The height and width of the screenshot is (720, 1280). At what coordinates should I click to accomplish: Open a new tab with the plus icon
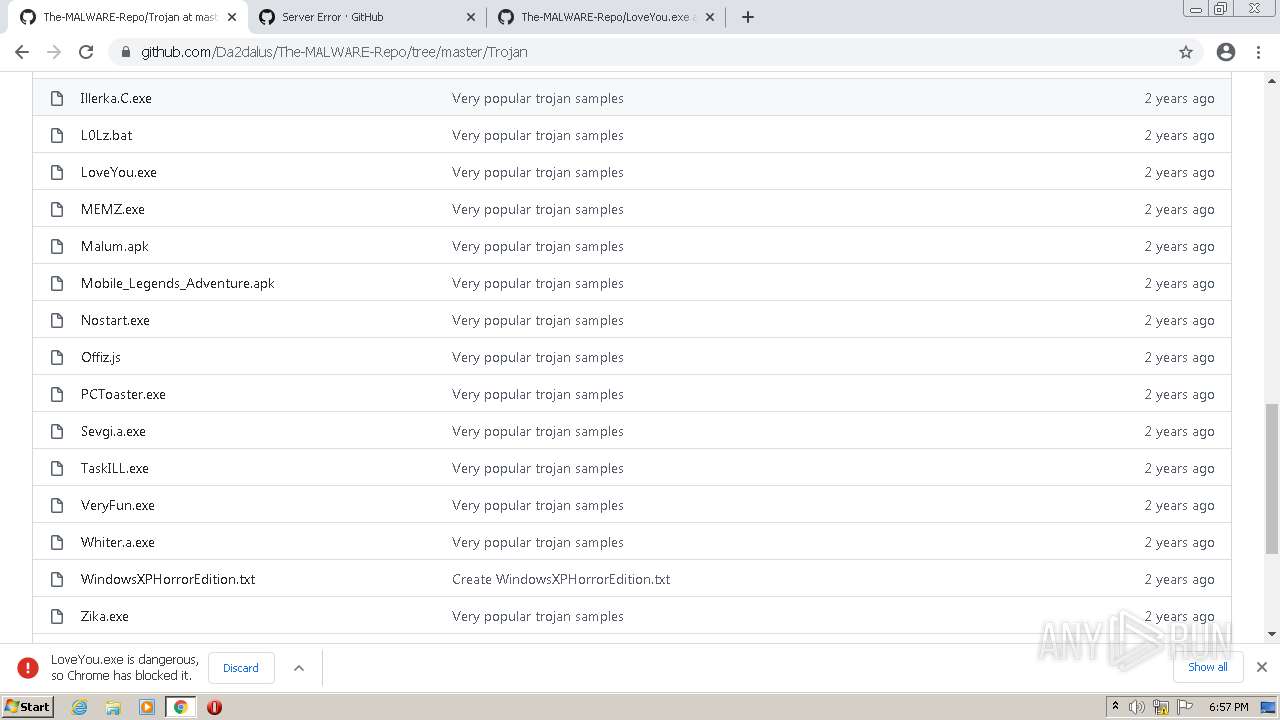pos(748,17)
